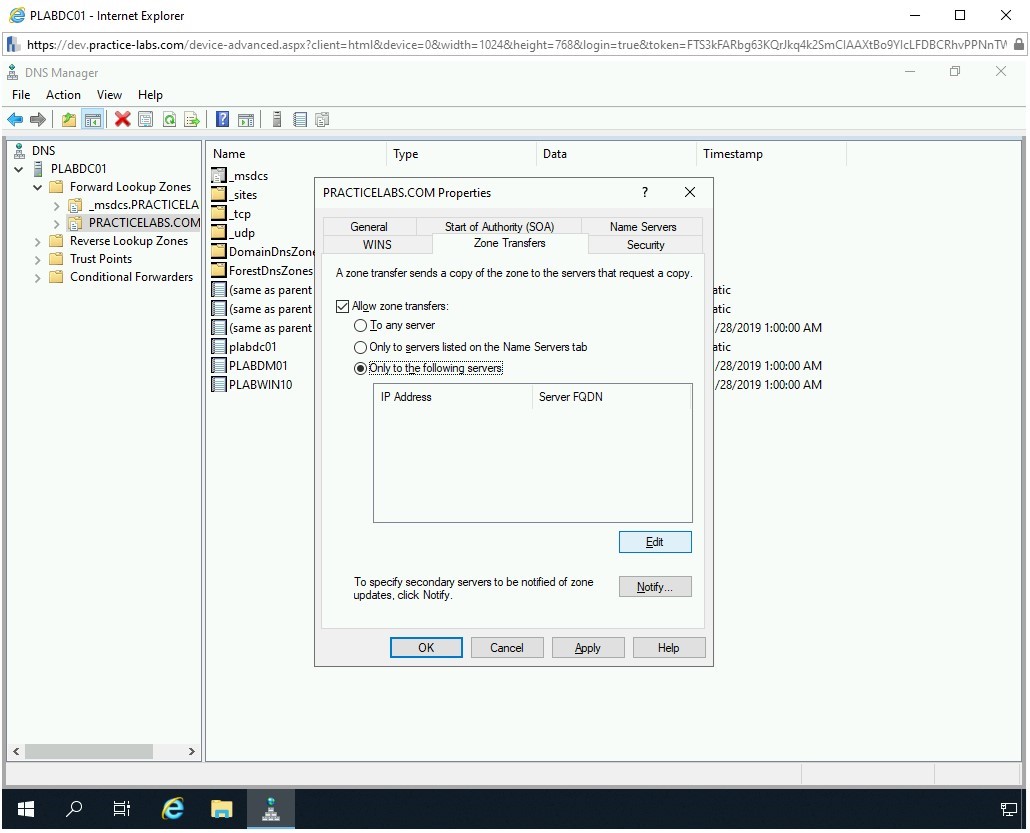
Task: Collapse the Forward Lookup Zones node
Action: (x=38, y=187)
